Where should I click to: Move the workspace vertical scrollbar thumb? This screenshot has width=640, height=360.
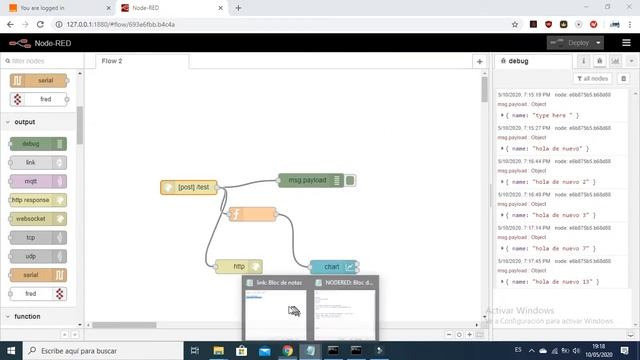click(484, 89)
